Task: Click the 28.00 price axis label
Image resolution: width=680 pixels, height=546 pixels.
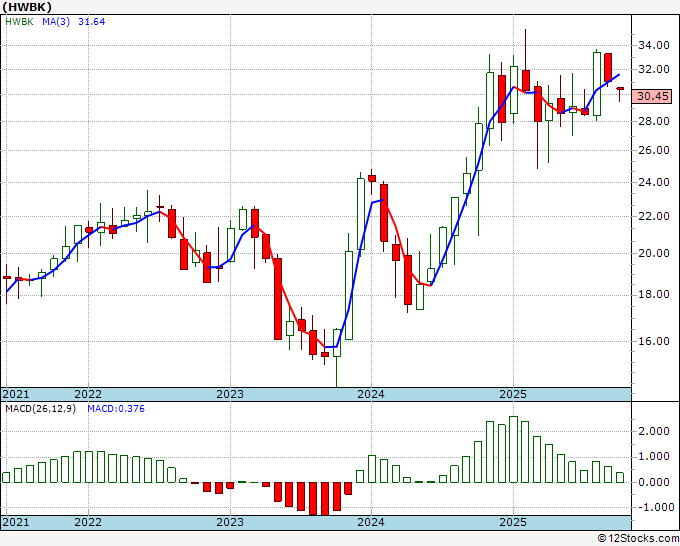Action: click(x=653, y=121)
